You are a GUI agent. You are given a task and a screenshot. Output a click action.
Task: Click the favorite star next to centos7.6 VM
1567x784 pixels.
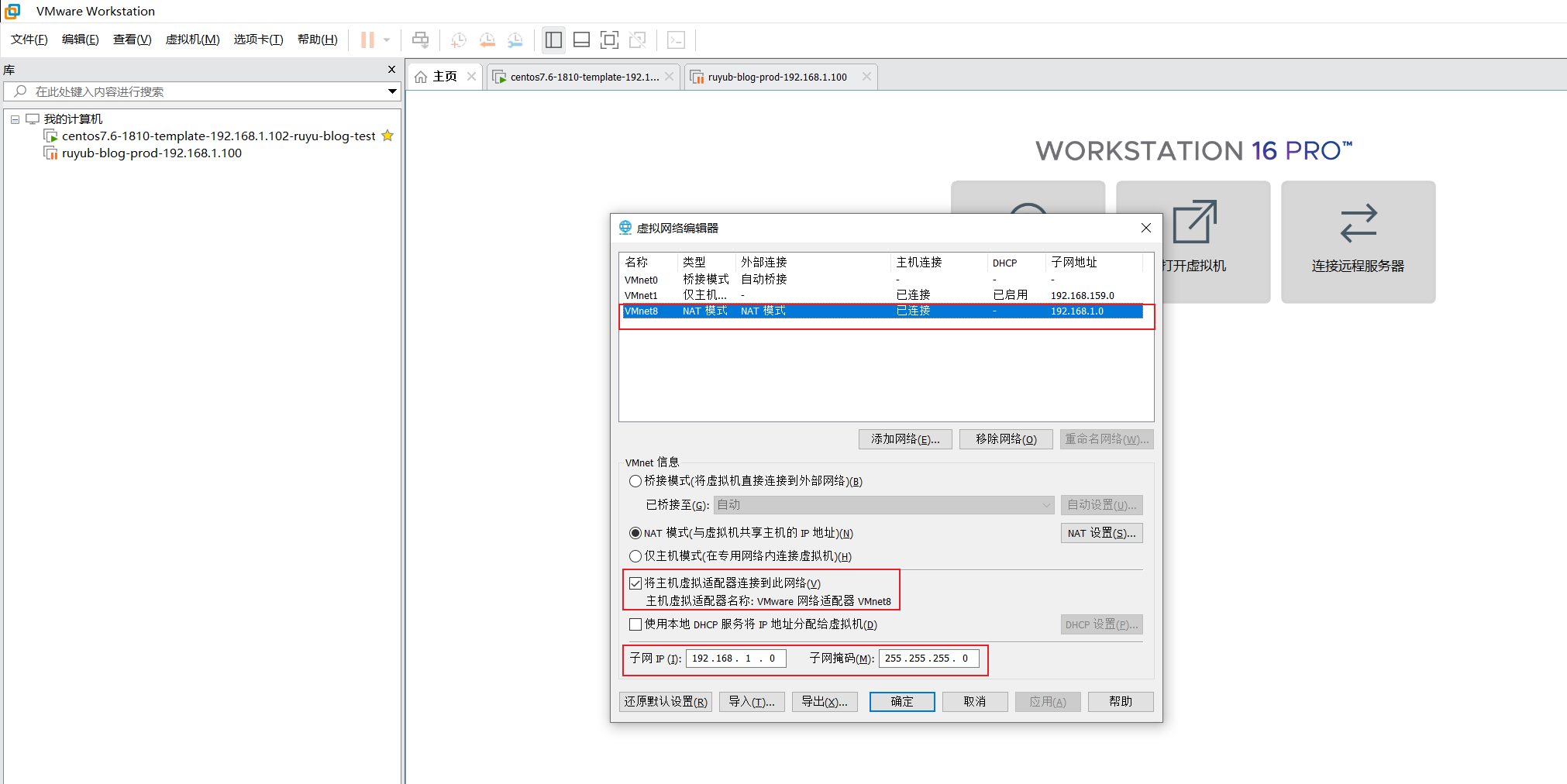point(387,136)
